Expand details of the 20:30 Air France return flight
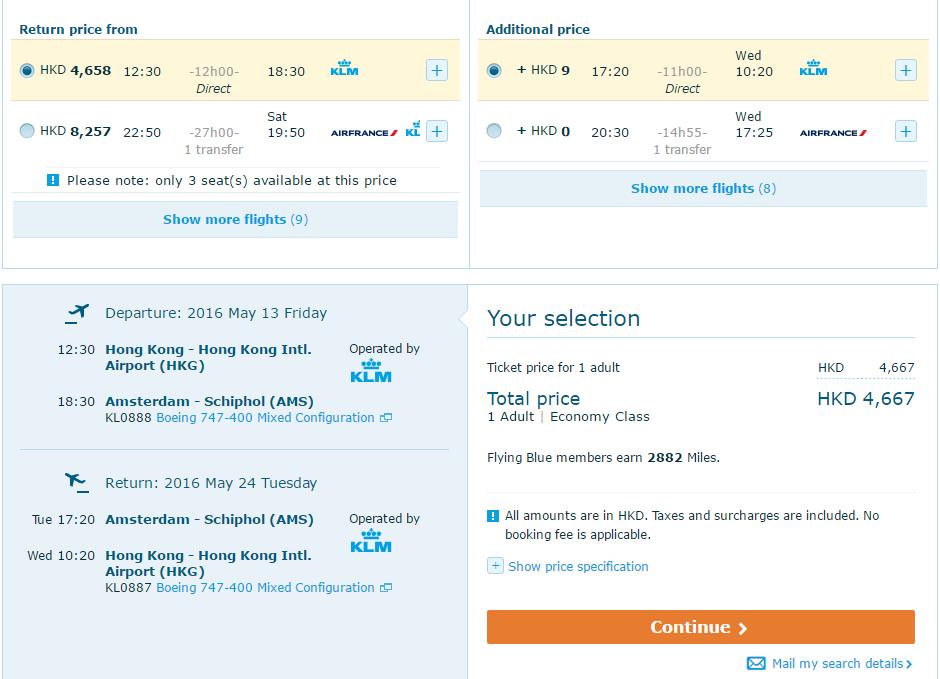The image size is (940, 679). point(905,131)
